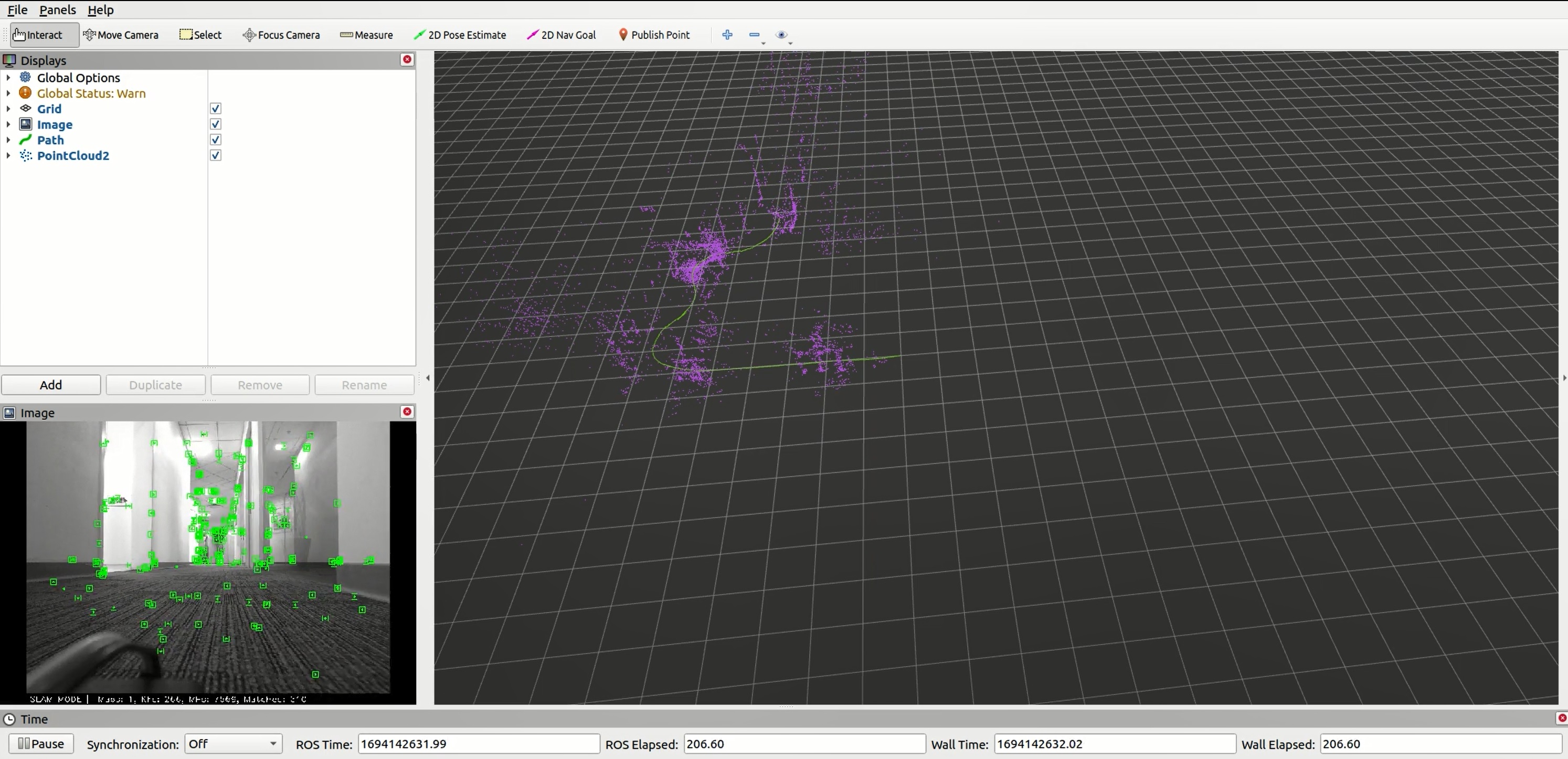Screen dimensions: 1568x759
Task: Click the Add display button
Action: point(51,385)
